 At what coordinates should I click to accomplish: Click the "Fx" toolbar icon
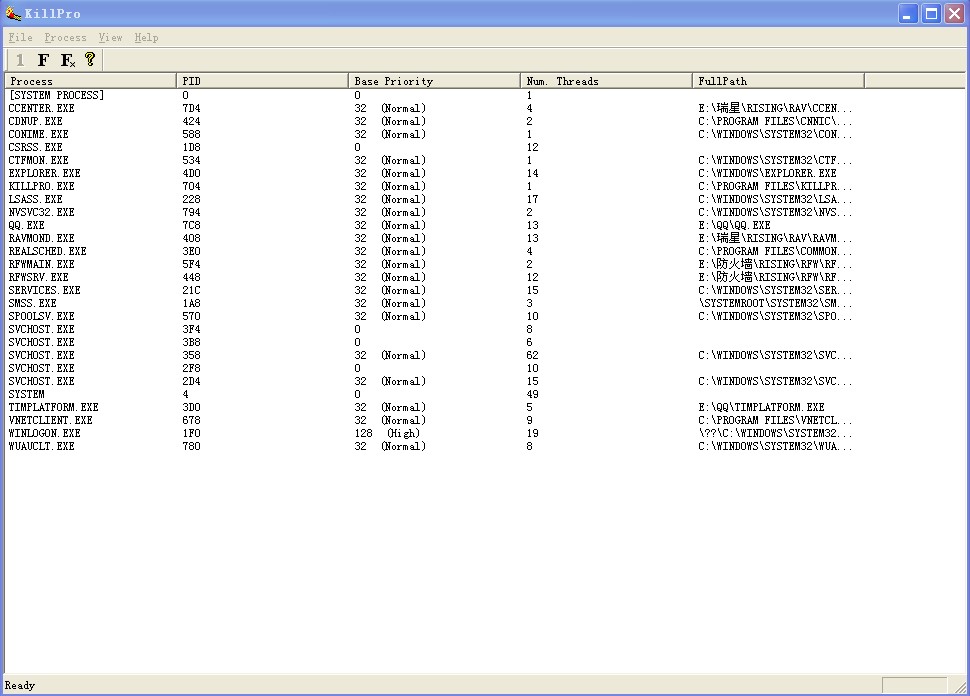point(67,60)
